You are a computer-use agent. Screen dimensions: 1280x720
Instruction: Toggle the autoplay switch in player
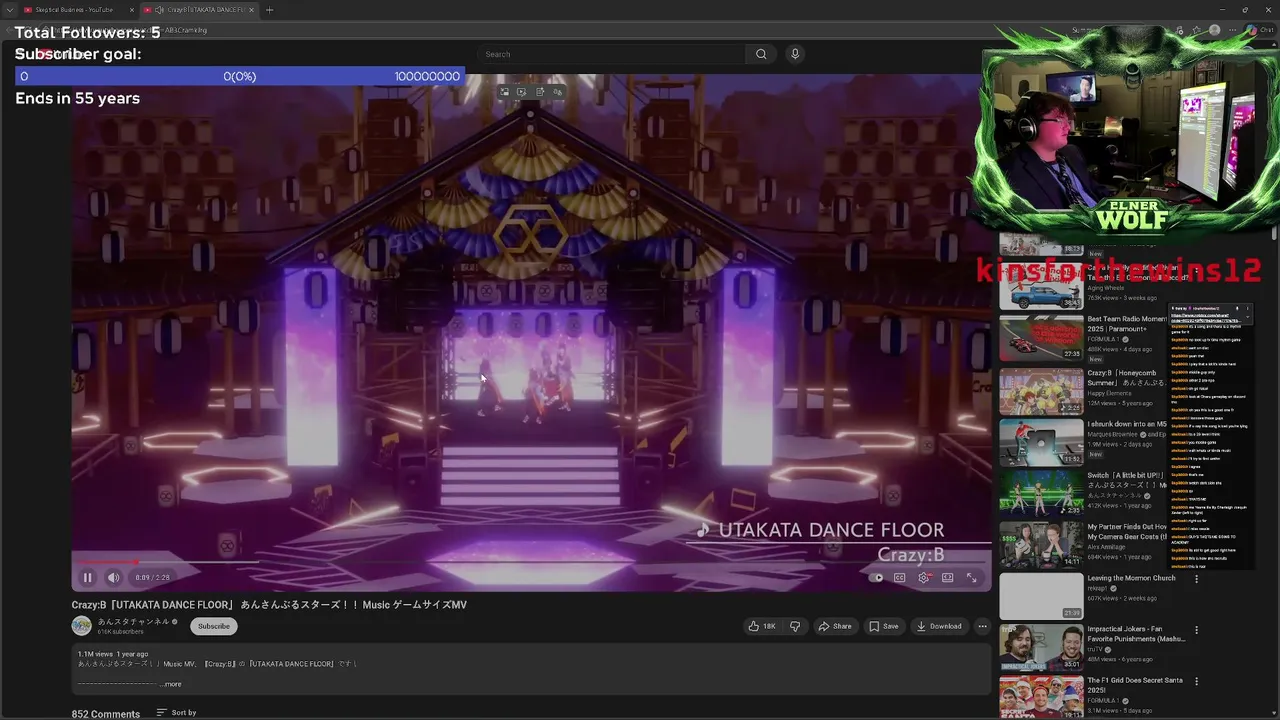coord(876,577)
